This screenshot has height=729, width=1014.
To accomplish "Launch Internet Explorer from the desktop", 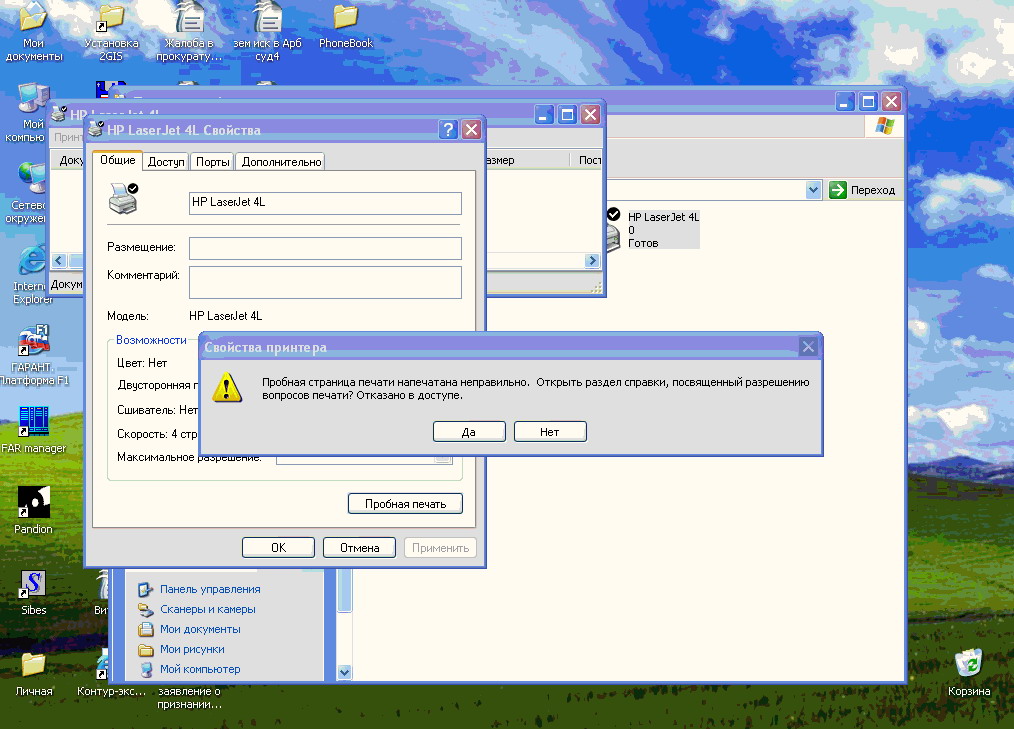I will [x=30, y=275].
